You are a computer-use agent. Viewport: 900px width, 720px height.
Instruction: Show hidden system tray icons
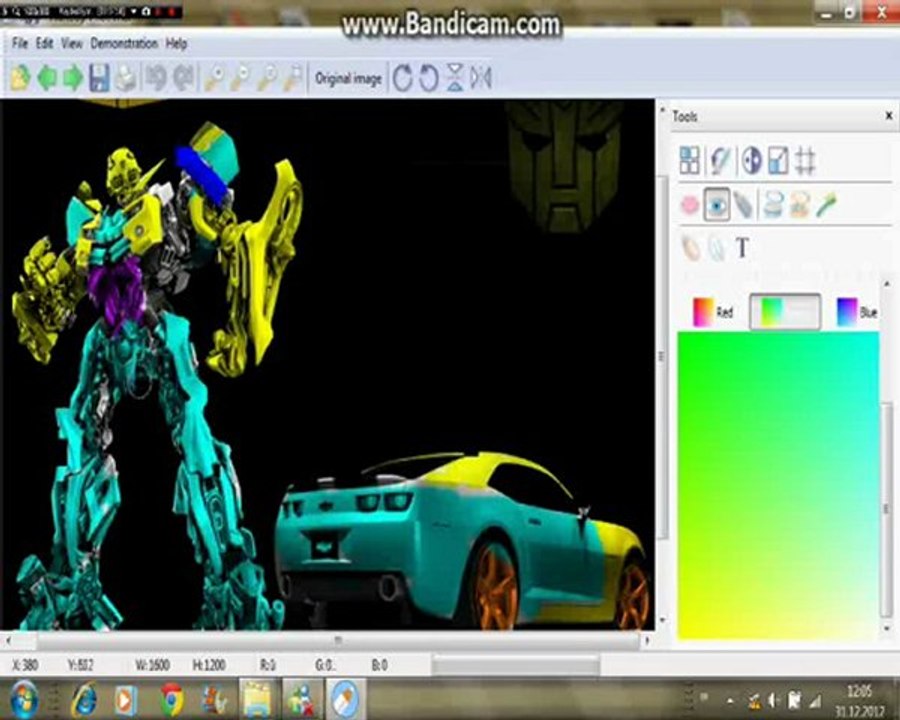[x=730, y=700]
